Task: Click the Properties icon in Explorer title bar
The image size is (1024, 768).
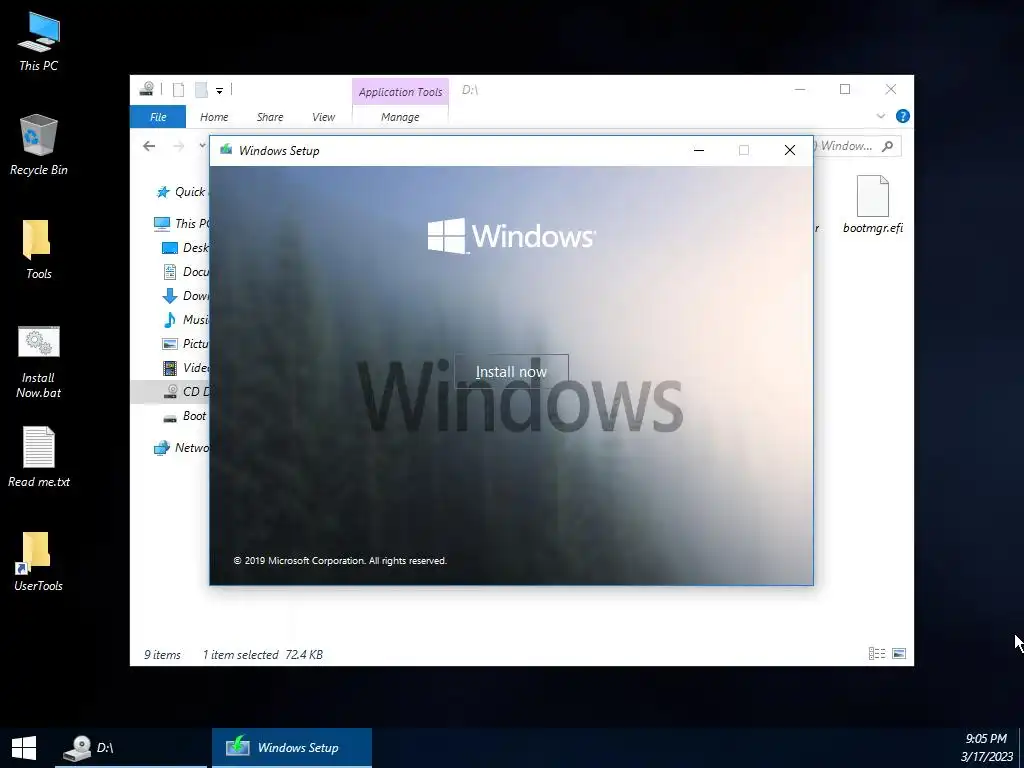Action: tap(178, 90)
